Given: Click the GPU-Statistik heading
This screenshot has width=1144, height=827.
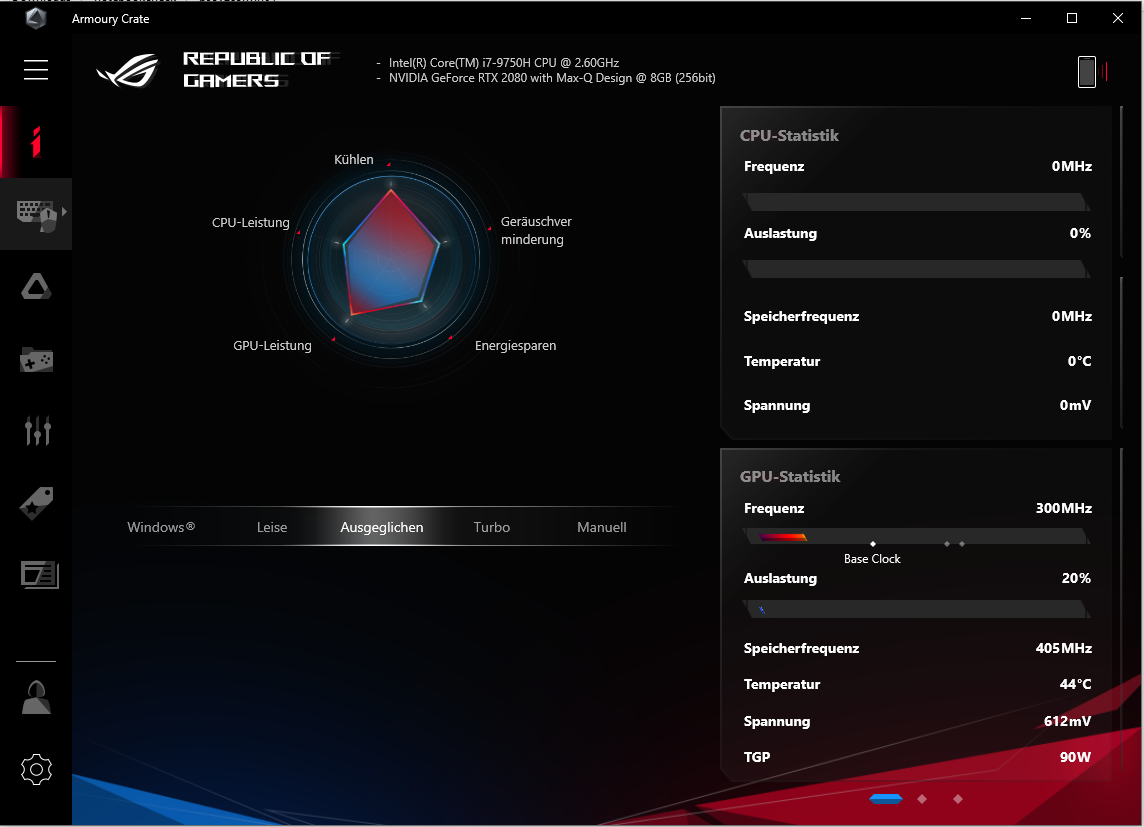Looking at the screenshot, I should point(789,477).
